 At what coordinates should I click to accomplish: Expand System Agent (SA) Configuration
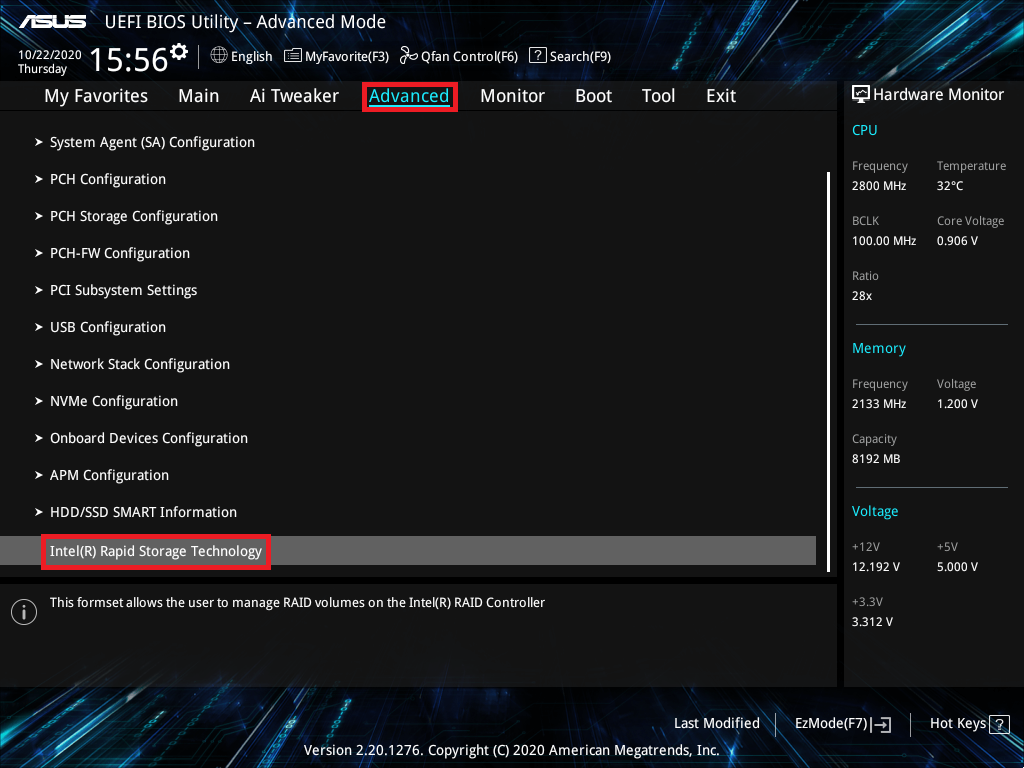point(152,142)
